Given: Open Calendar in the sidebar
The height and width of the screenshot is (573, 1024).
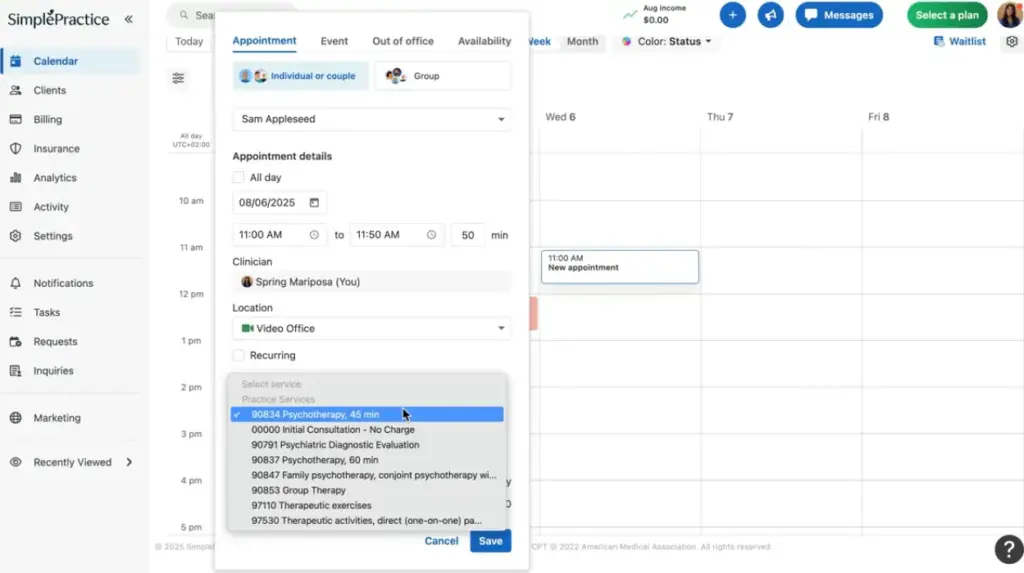Looking at the screenshot, I should point(71,61).
